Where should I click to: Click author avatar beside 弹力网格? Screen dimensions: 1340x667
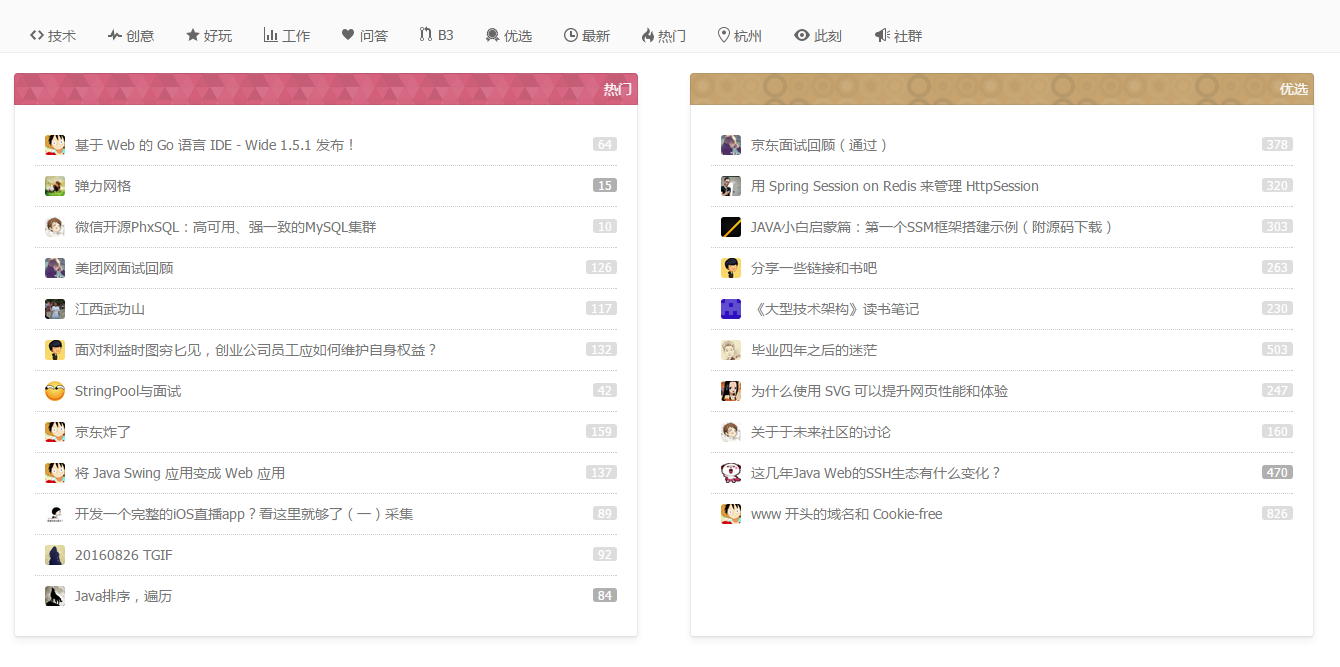pyautogui.click(x=55, y=186)
